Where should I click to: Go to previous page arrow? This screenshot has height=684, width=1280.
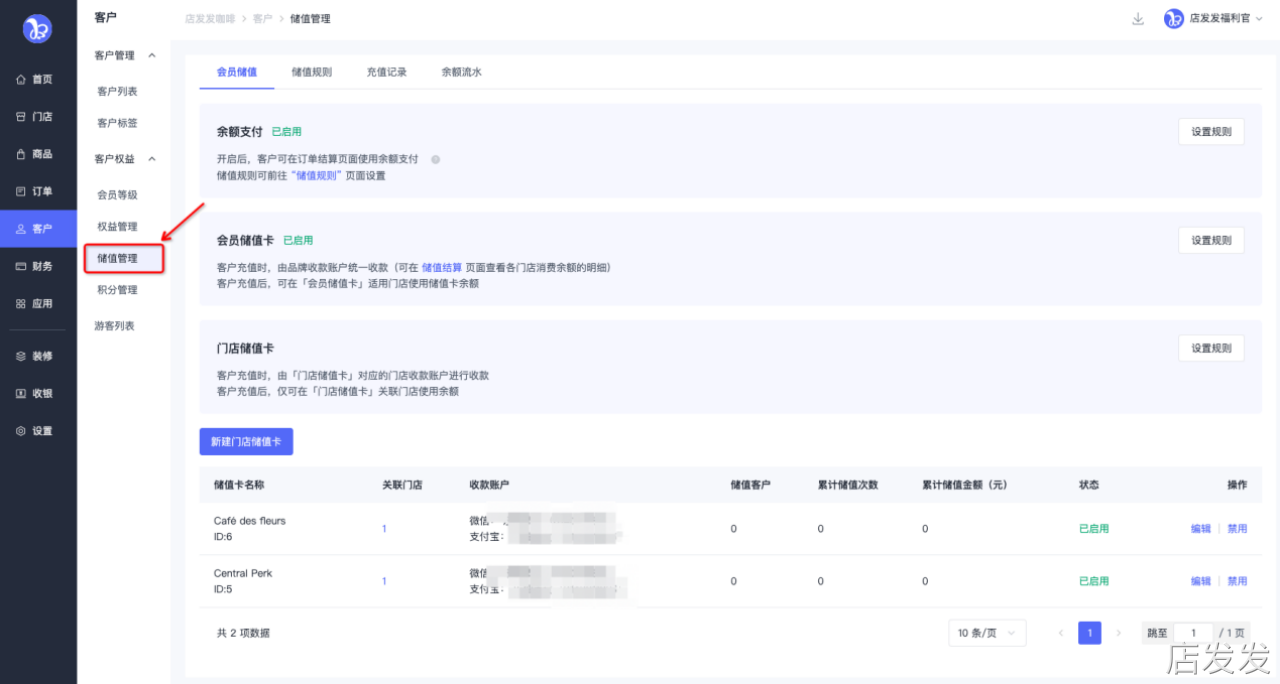click(x=1061, y=633)
